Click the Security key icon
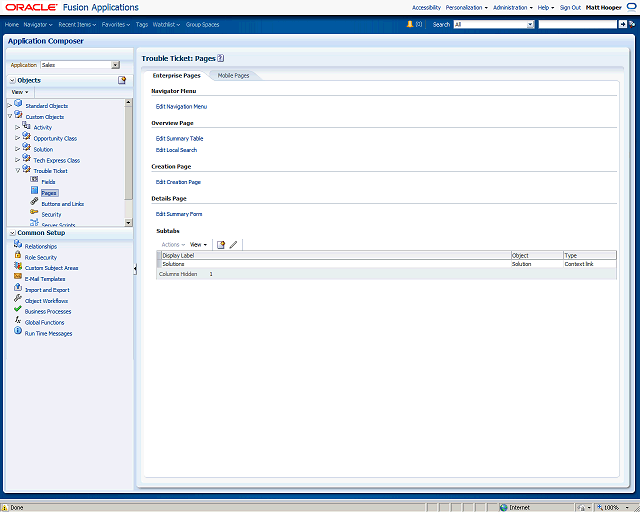The width and height of the screenshot is (640, 512). coord(34,211)
